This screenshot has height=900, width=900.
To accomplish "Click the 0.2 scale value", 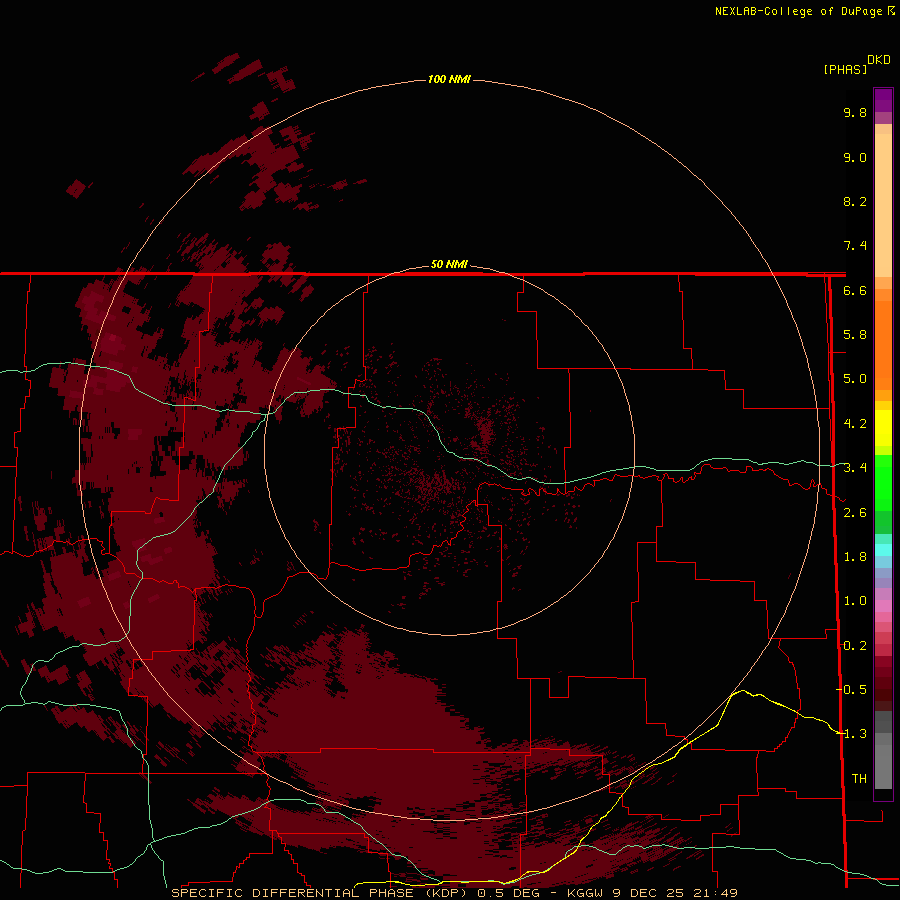I will 855,646.
